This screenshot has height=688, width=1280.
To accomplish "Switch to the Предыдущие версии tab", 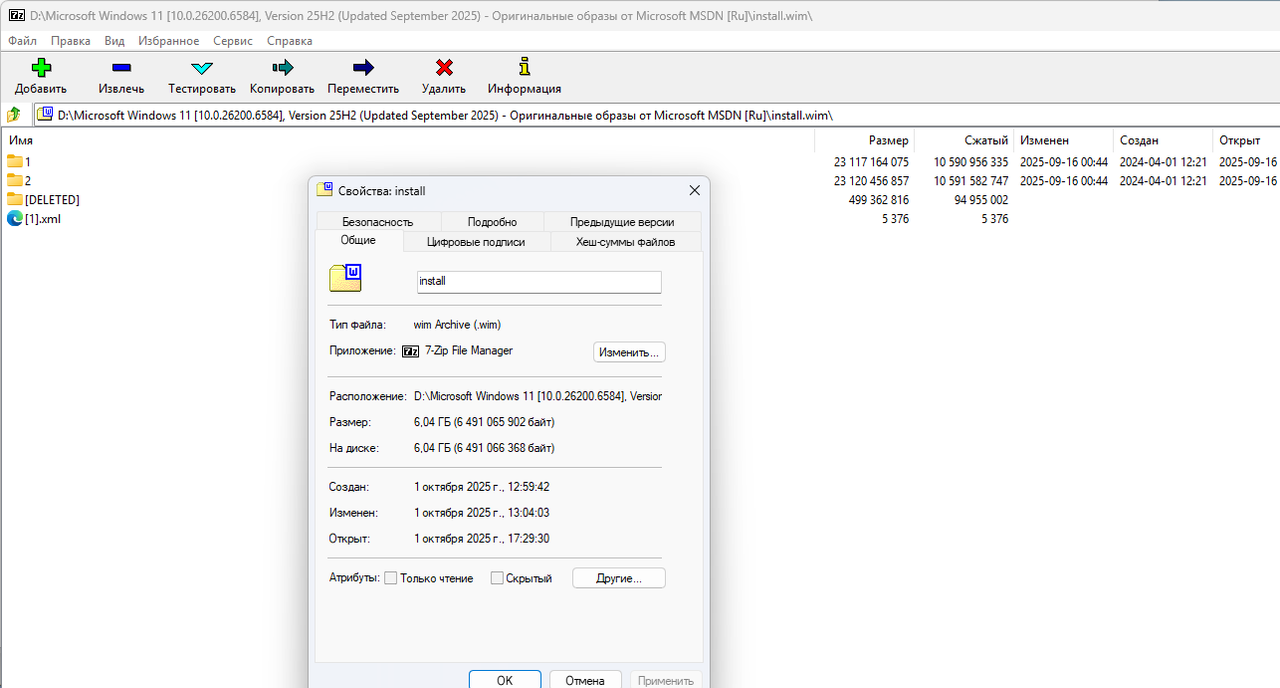I will coord(622,222).
